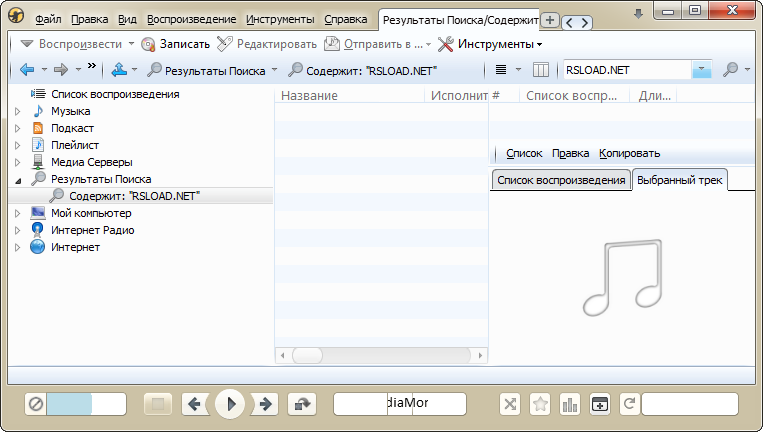Expand the Интернет tree node
The image size is (763, 432).
[x=18, y=248]
